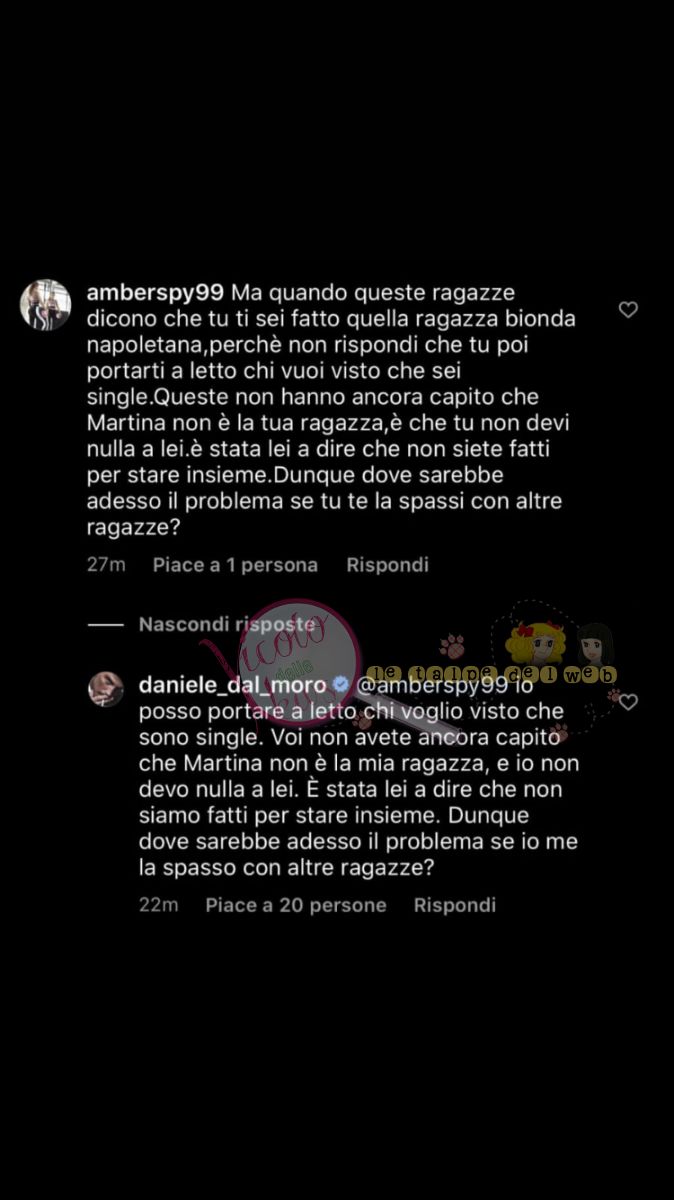Viewport: 674px width, 1200px height.
Task: Reply to amberspy99's comment via Rispondi
Action: (x=387, y=565)
